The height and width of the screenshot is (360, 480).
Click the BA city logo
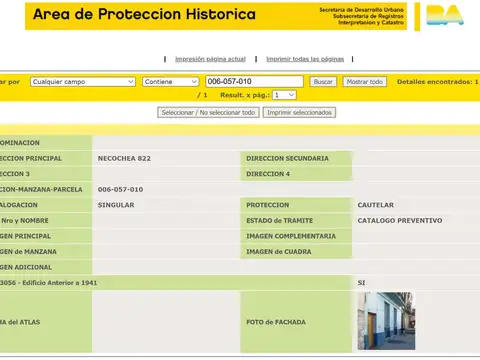445,15
